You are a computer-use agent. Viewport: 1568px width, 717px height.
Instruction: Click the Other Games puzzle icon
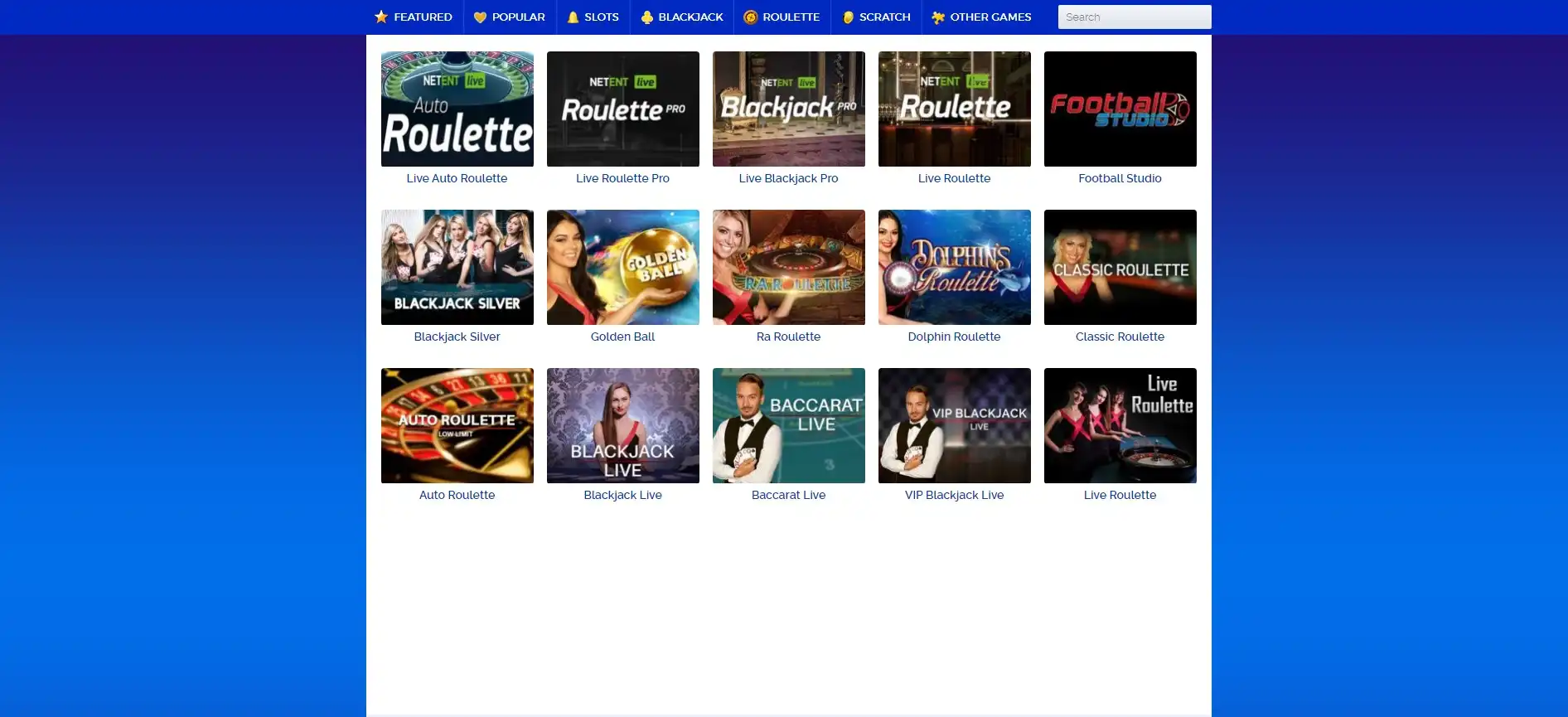coord(938,17)
